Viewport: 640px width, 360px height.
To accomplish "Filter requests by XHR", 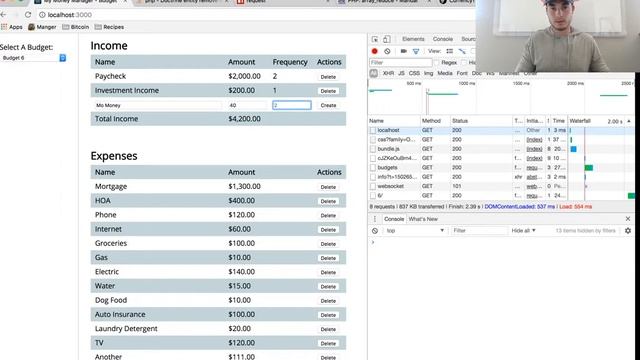I will pos(388,73).
